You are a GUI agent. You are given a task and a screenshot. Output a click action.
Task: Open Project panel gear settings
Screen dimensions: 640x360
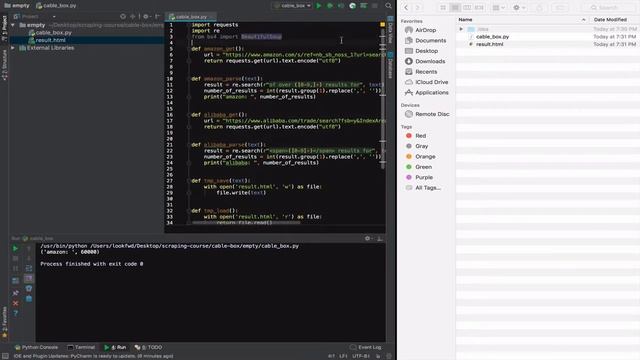(x=146, y=16)
